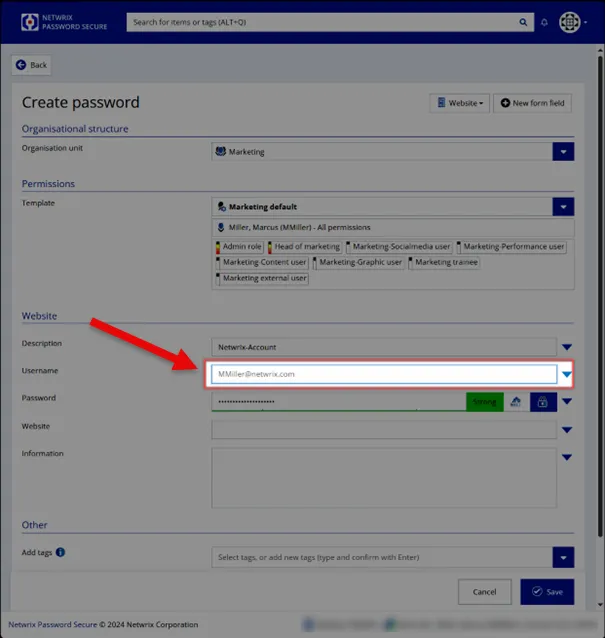Click Miller, Marcus All permissions entry

[393, 227]
